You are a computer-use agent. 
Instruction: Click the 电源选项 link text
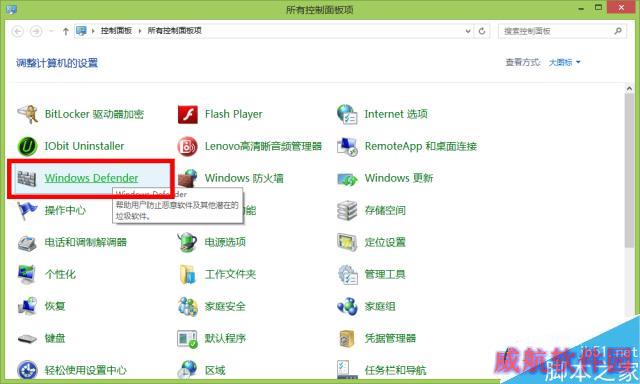click(x=225, y=242)
